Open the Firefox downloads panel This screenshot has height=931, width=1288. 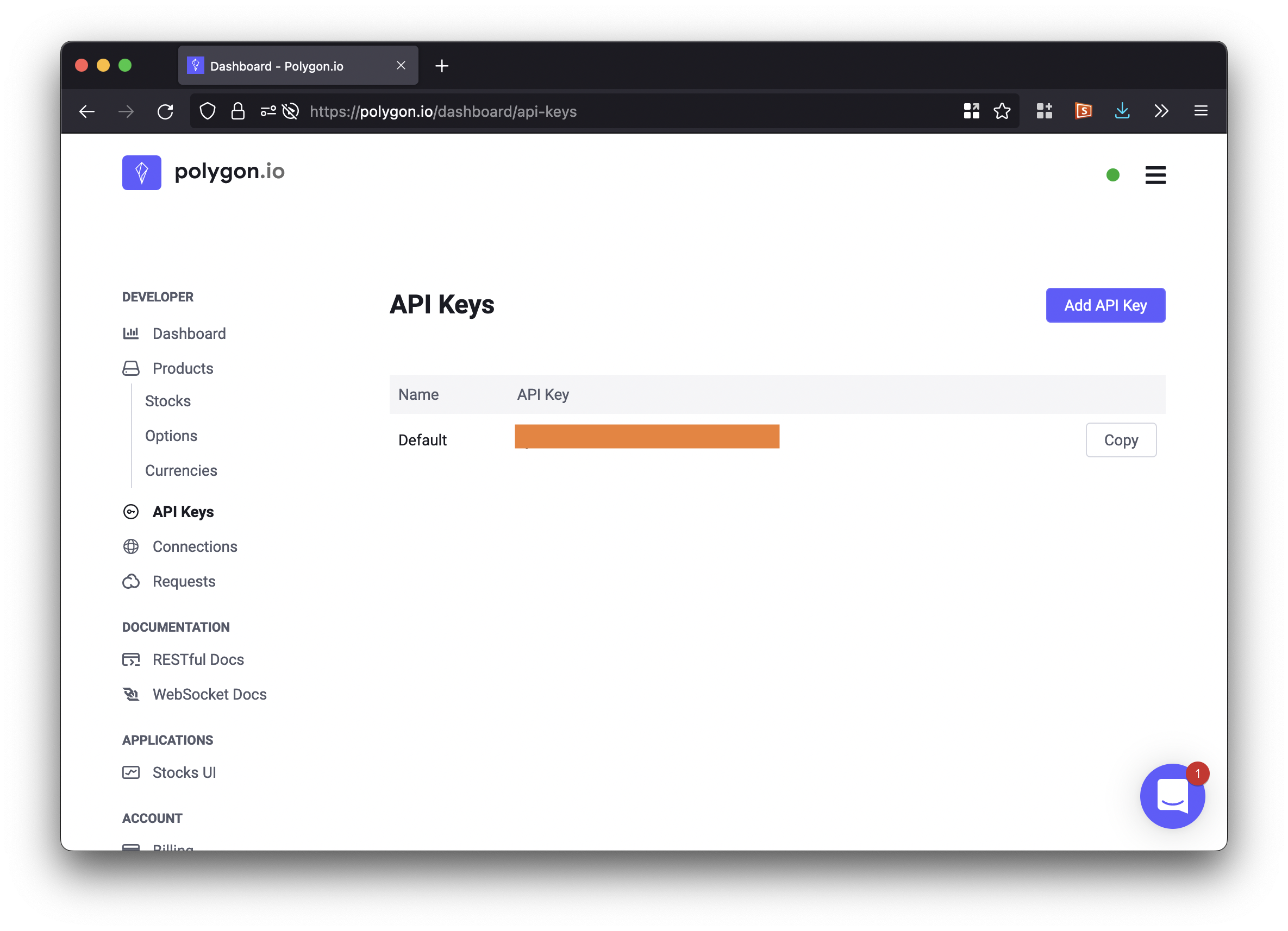[1122, 111]
